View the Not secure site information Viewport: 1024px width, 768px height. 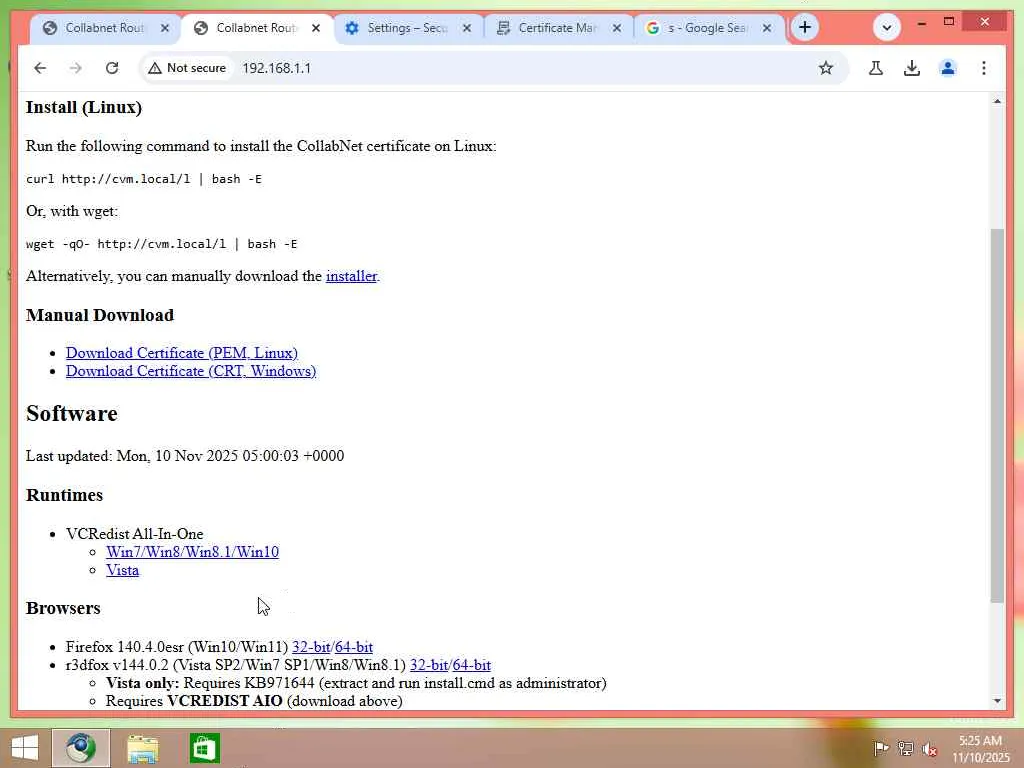coord(187,68)
